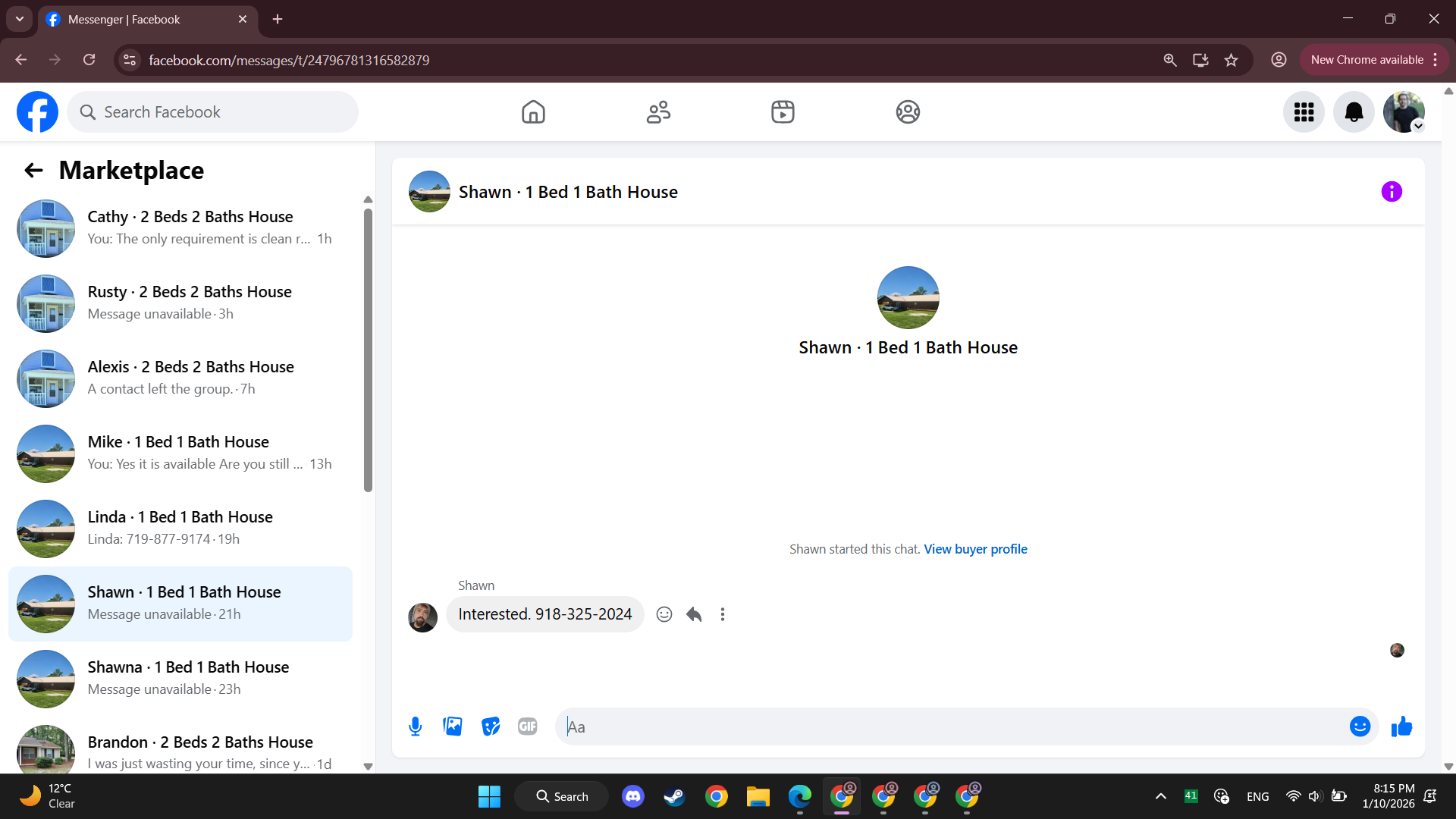Open Discord from the taskbar
This screenshot has width=1456, height=819.
point(633,796)
